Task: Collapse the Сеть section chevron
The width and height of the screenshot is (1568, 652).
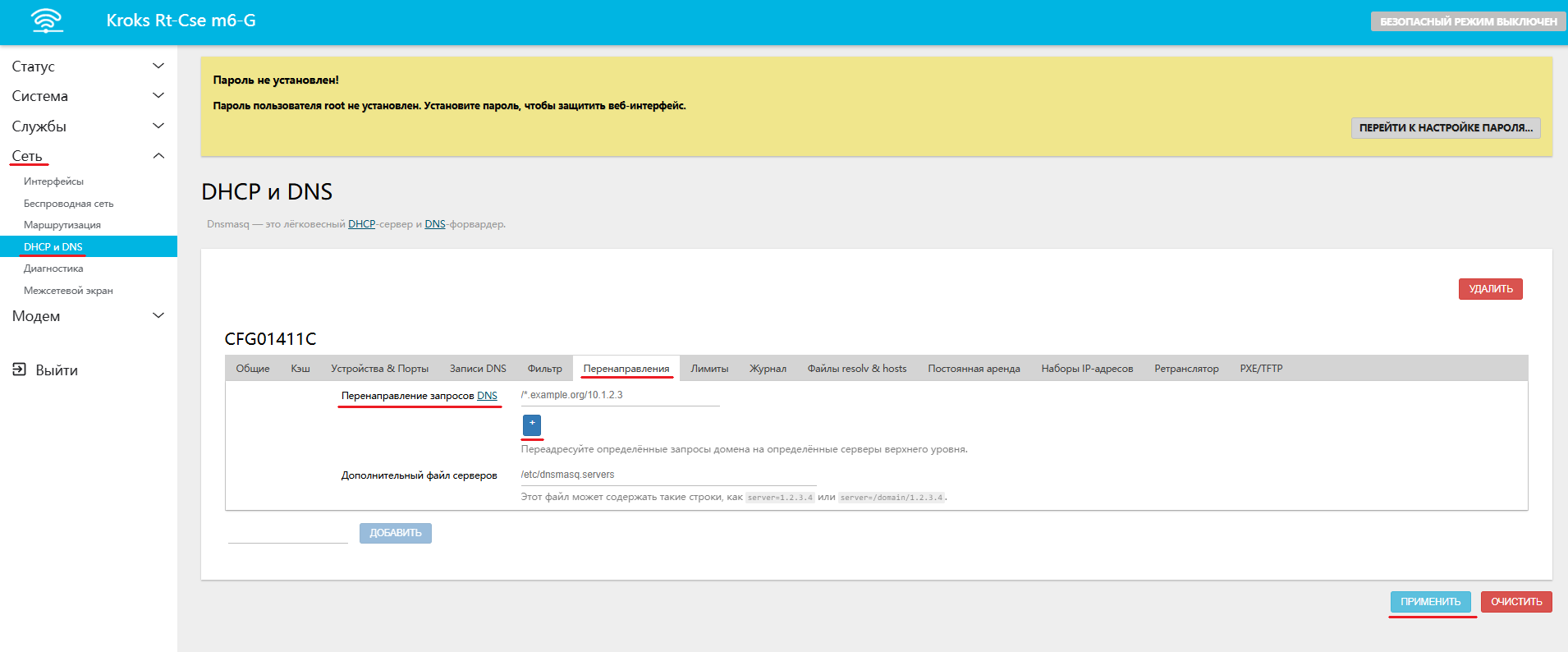Action: click(x=158, y=156)
